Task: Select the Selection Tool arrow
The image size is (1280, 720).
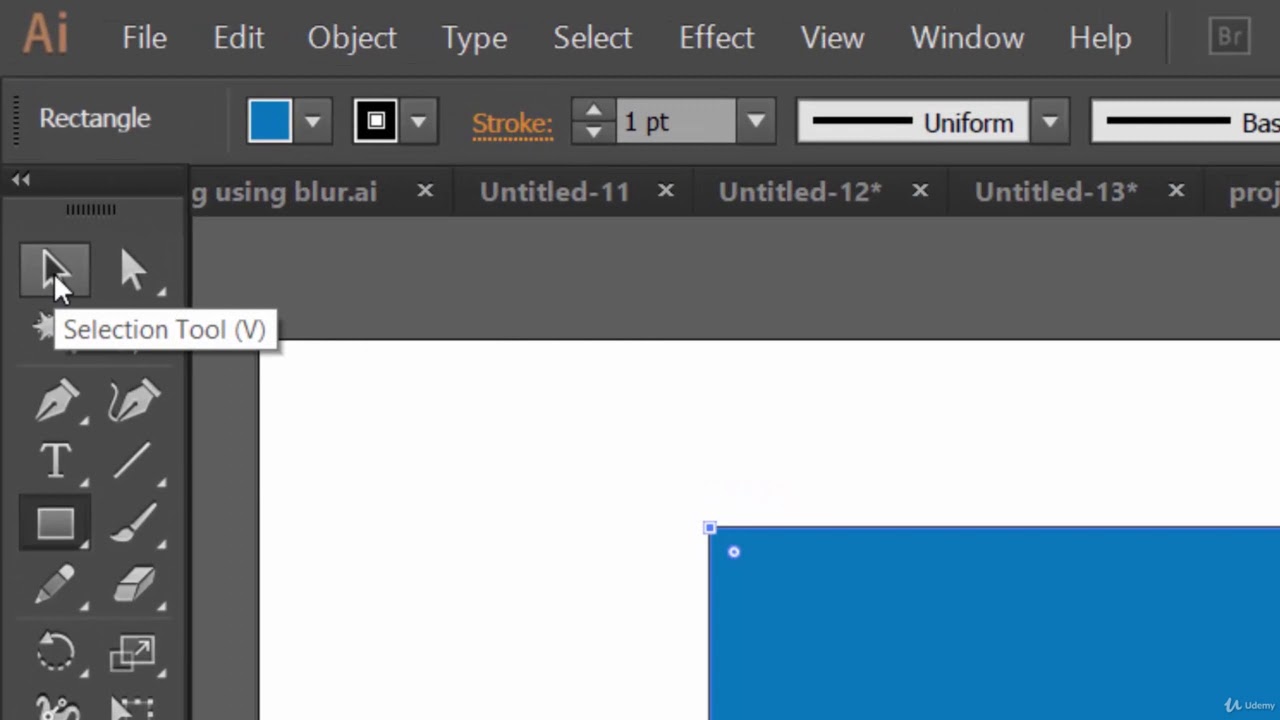Action: click(55, 271)
